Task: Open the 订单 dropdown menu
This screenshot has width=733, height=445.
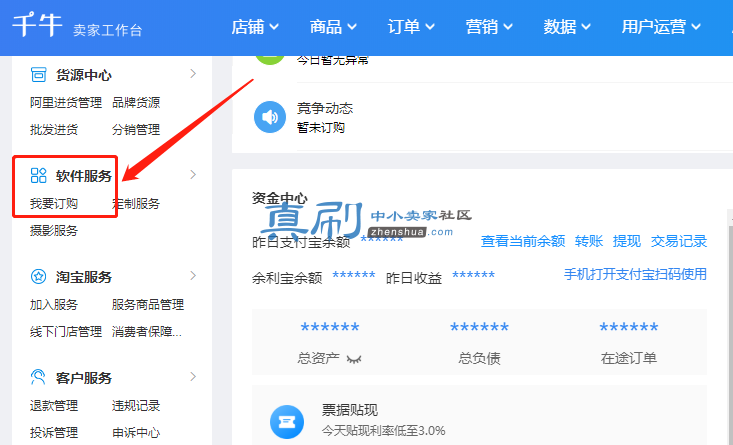Action: [x=411, y=27]
